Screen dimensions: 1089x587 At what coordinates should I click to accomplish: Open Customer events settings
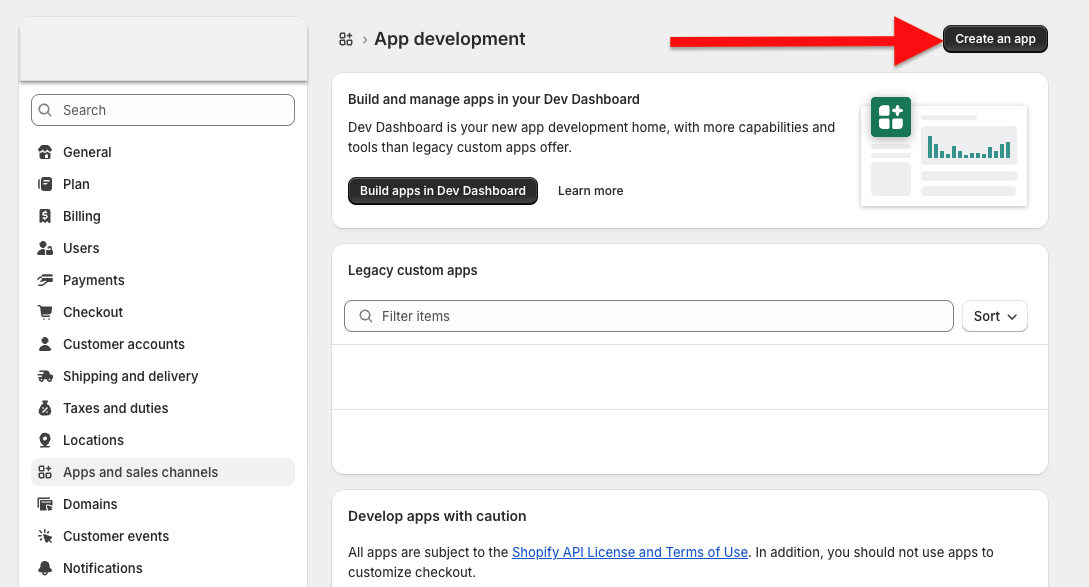click(x=116, y=536)
